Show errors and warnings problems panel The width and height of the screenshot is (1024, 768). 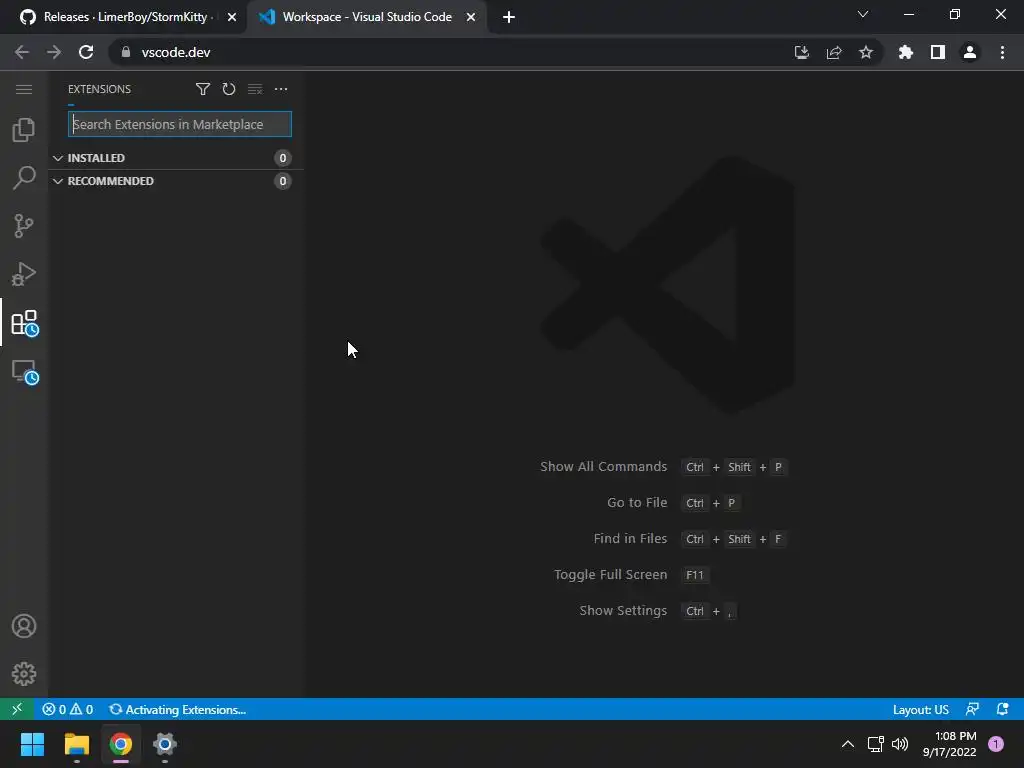tap(68, 709)
